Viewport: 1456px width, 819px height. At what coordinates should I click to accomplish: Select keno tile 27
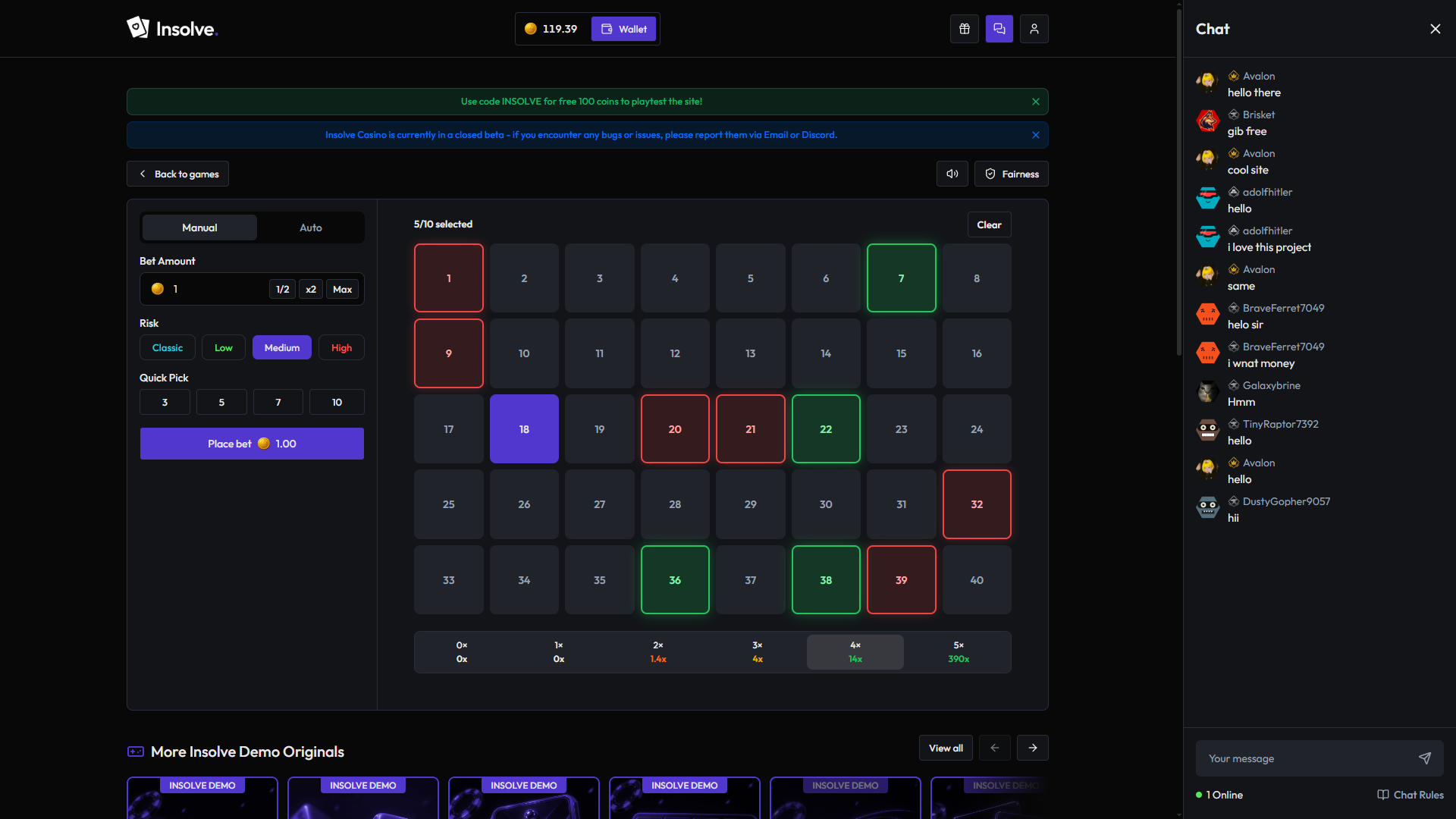[x=600, y=504]
